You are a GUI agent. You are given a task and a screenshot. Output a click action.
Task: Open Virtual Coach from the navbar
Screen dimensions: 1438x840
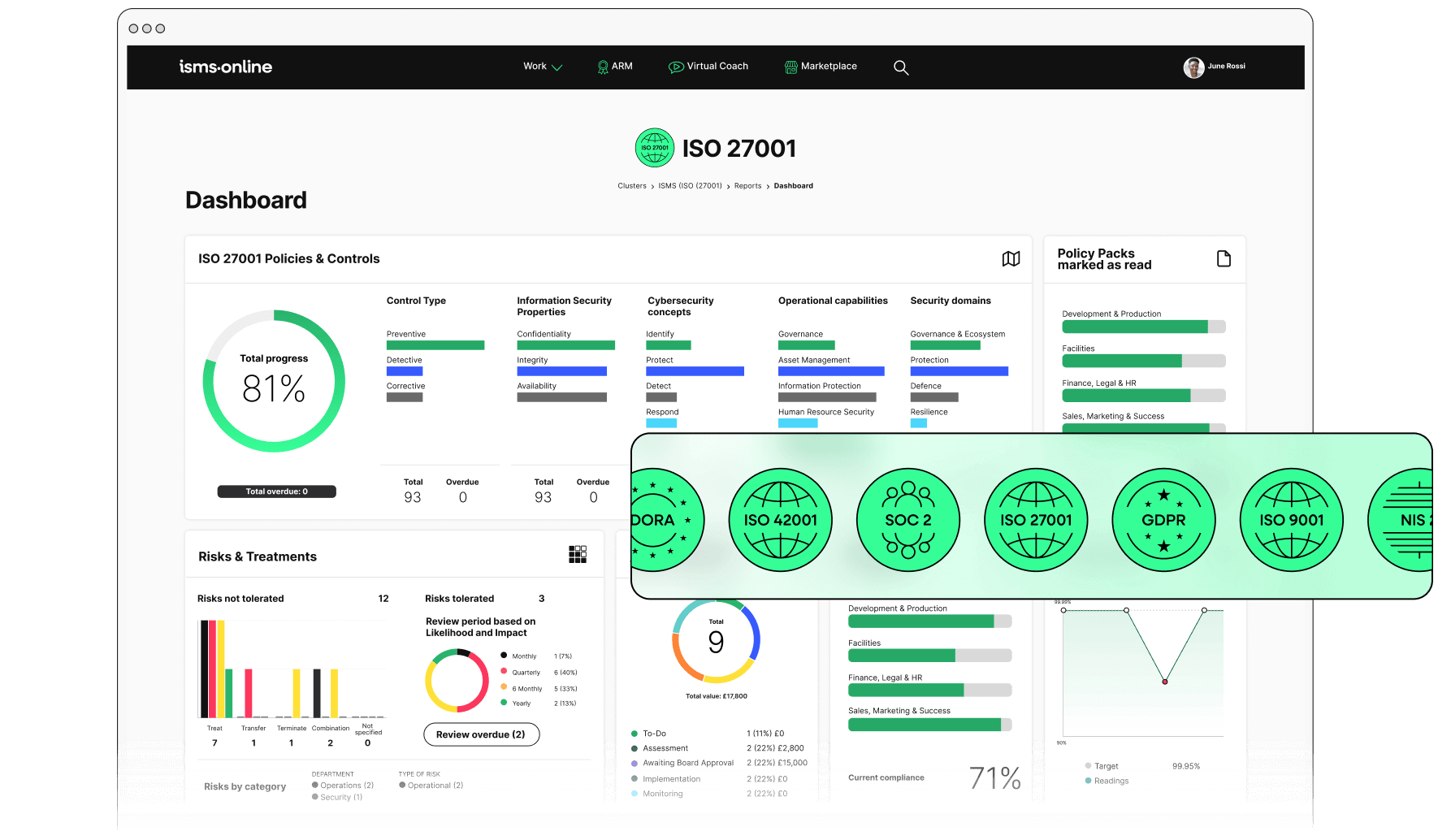(708, 67)
